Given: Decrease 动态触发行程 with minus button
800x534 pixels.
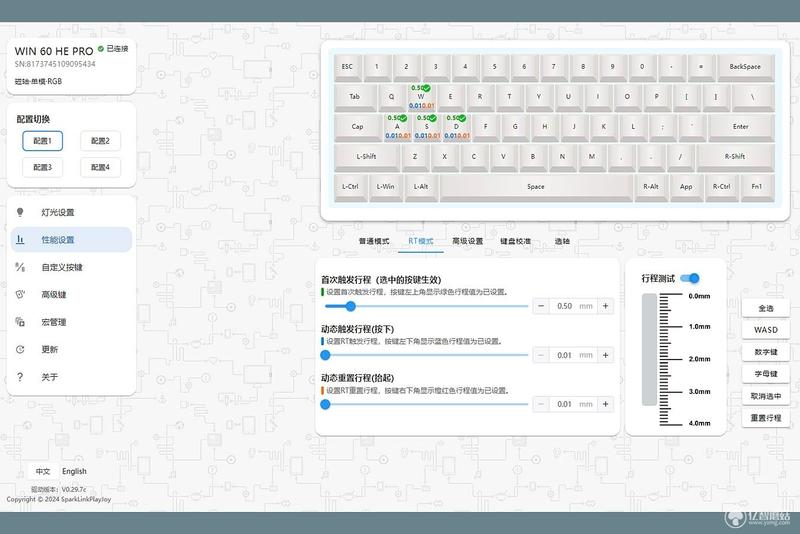Looking at the screenshot, I should (x=541, y=355).
